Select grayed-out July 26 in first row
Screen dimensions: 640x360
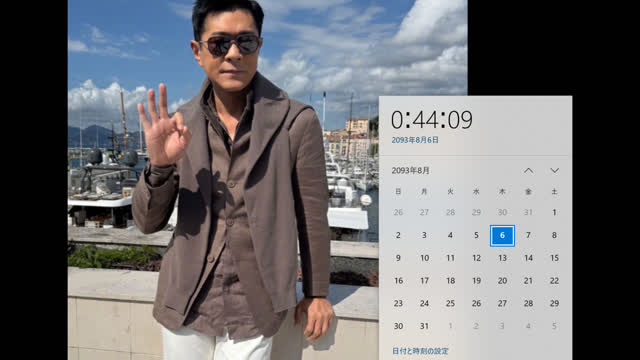(x=398, y=212)
